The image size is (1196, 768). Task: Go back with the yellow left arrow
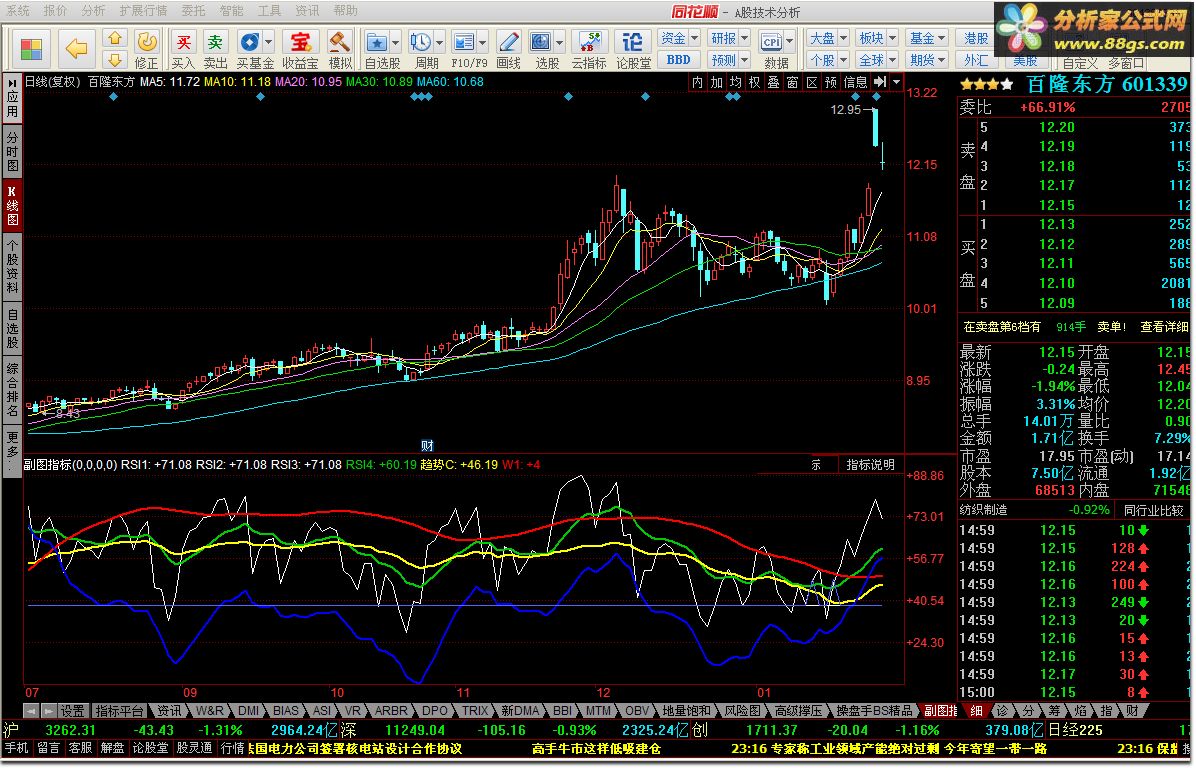[x=76, y=50]
